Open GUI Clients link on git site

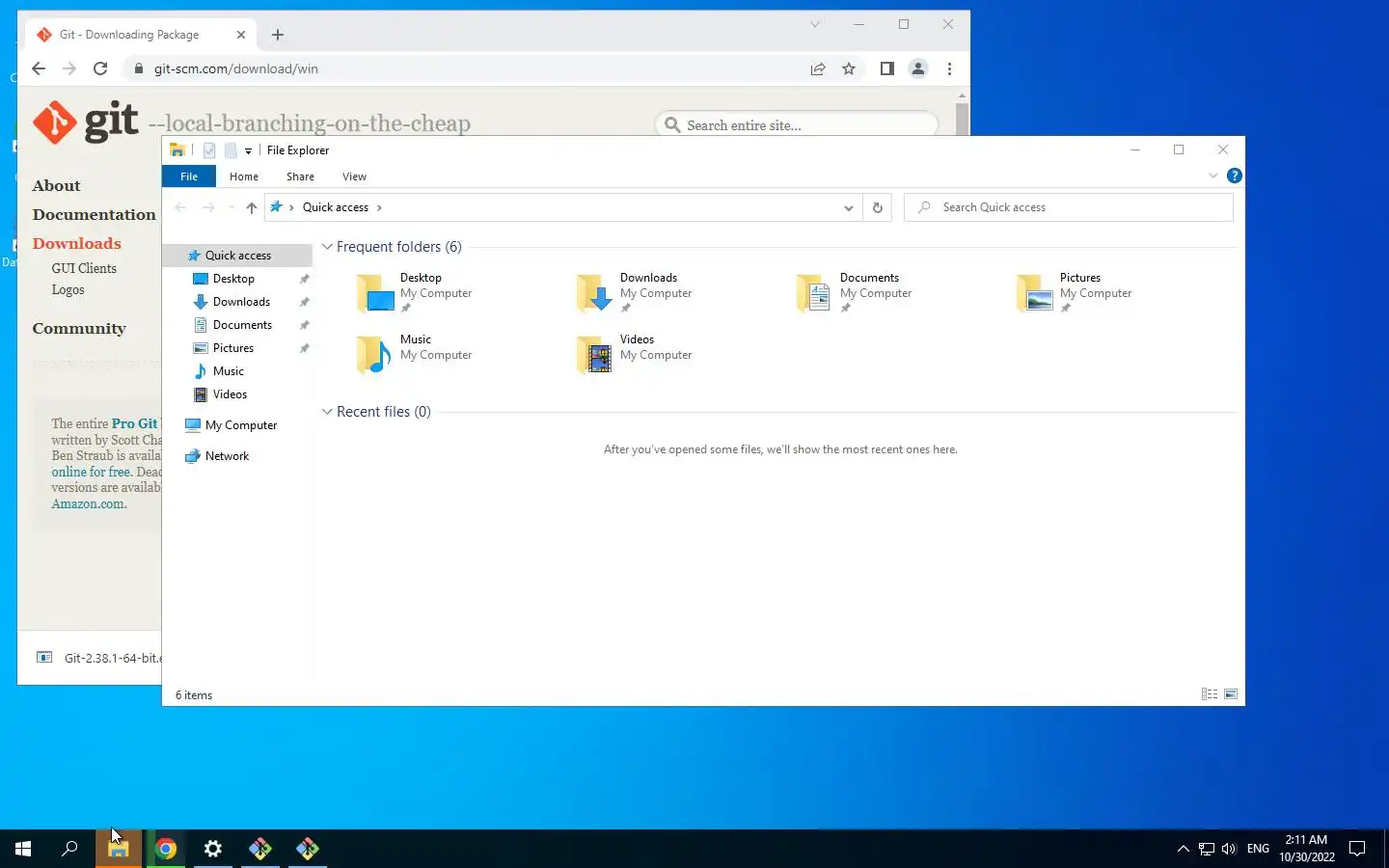click(x=84, y=268)
